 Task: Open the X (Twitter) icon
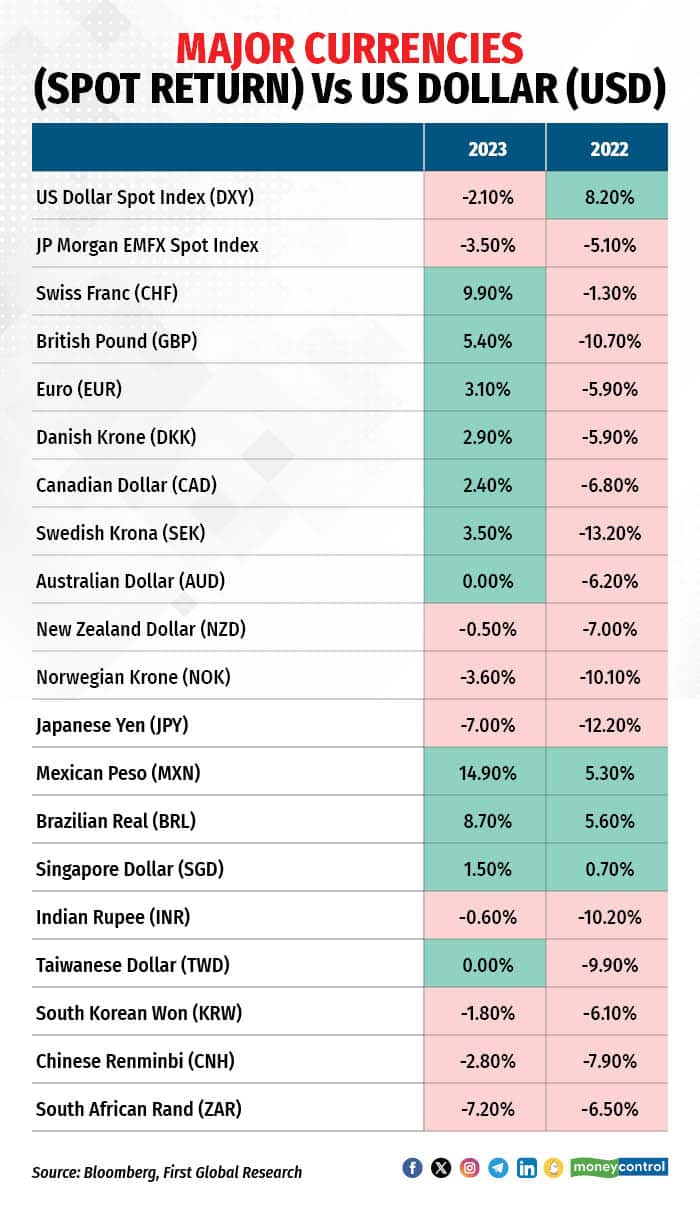point(441,1167)
